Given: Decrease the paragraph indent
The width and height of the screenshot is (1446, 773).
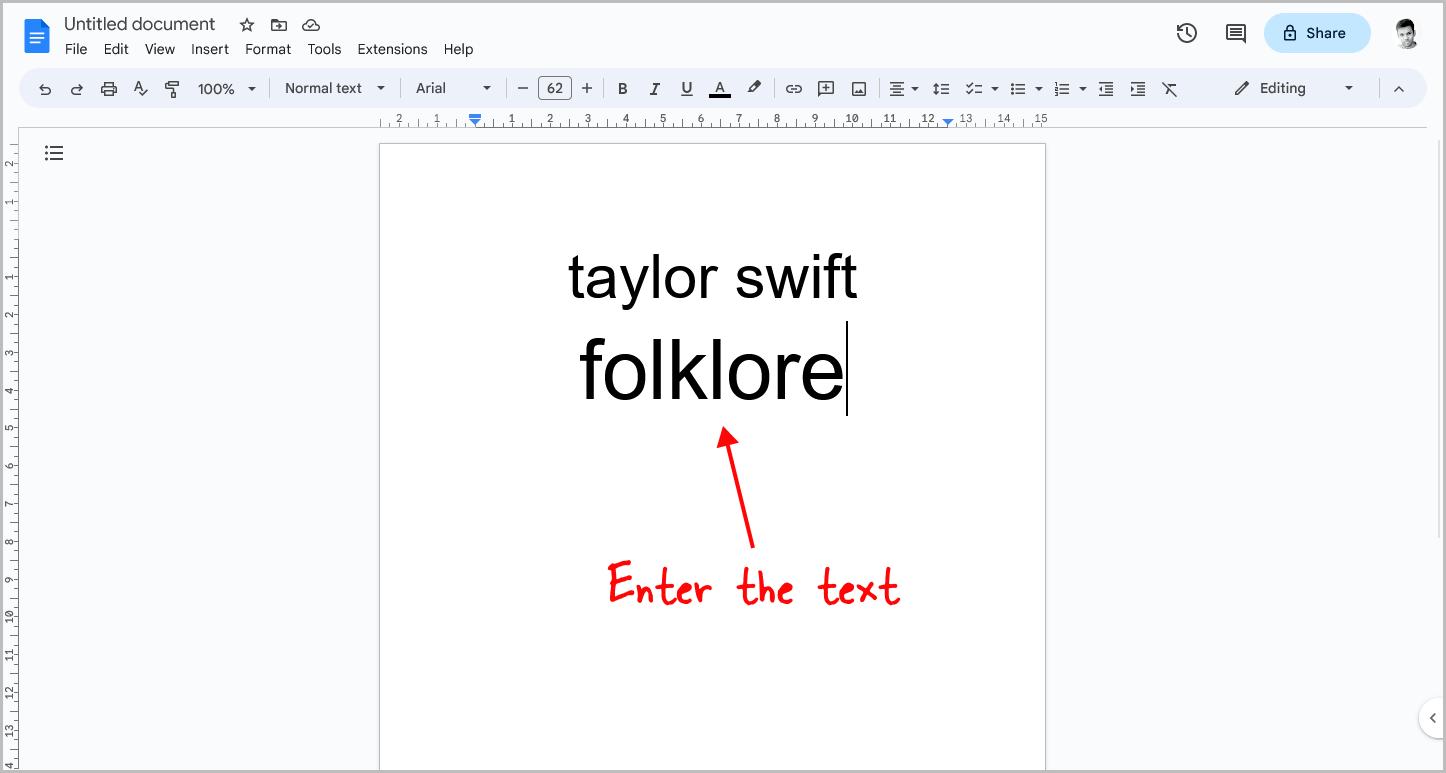Looking at the screenshot, I should 1106,89.
